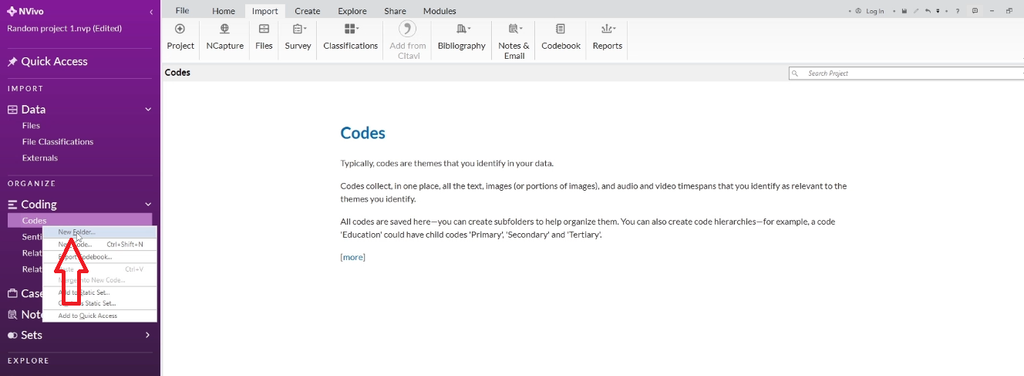Choose New Folder from context menu
Image resolution: width=1024 pixels, height=376 pixels.
point(99,232)
